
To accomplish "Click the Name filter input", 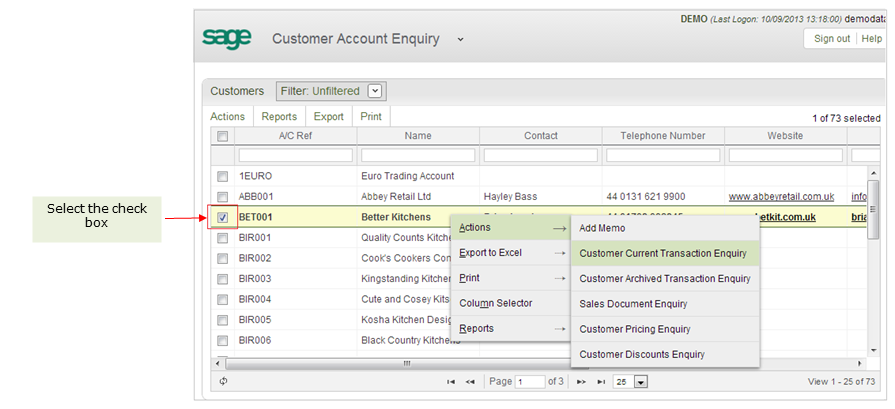I will [x=418, y=155].
